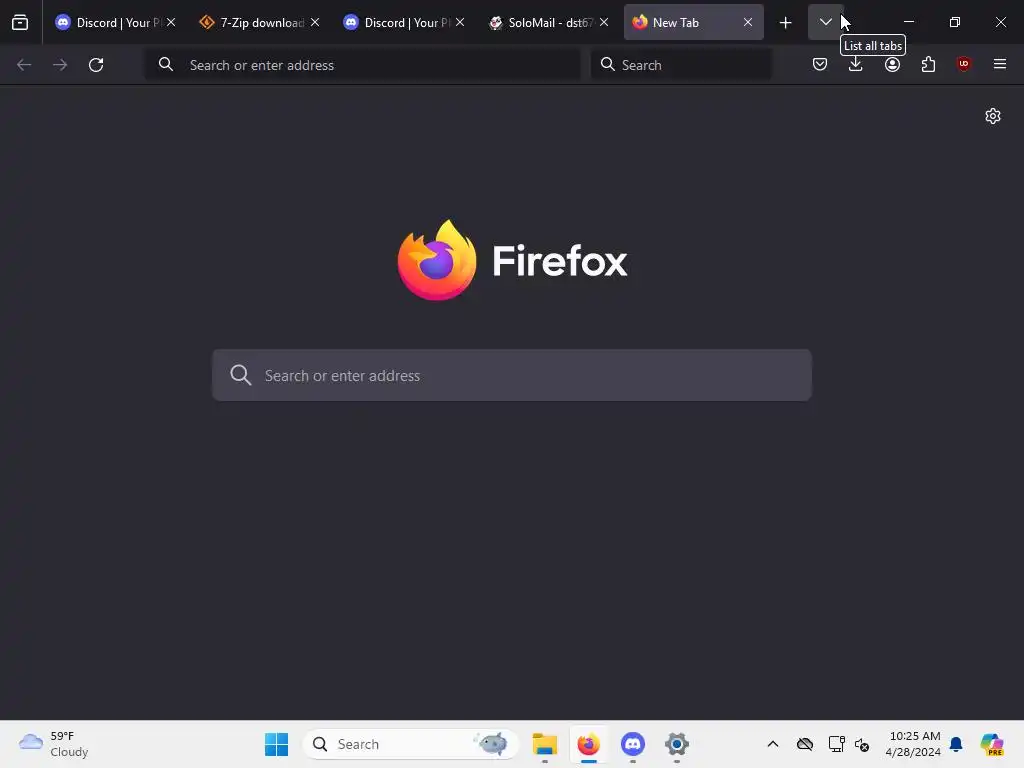Close the SoloMail tab
The width and height of the screenshot is (1024, 768).
point(604,22)
